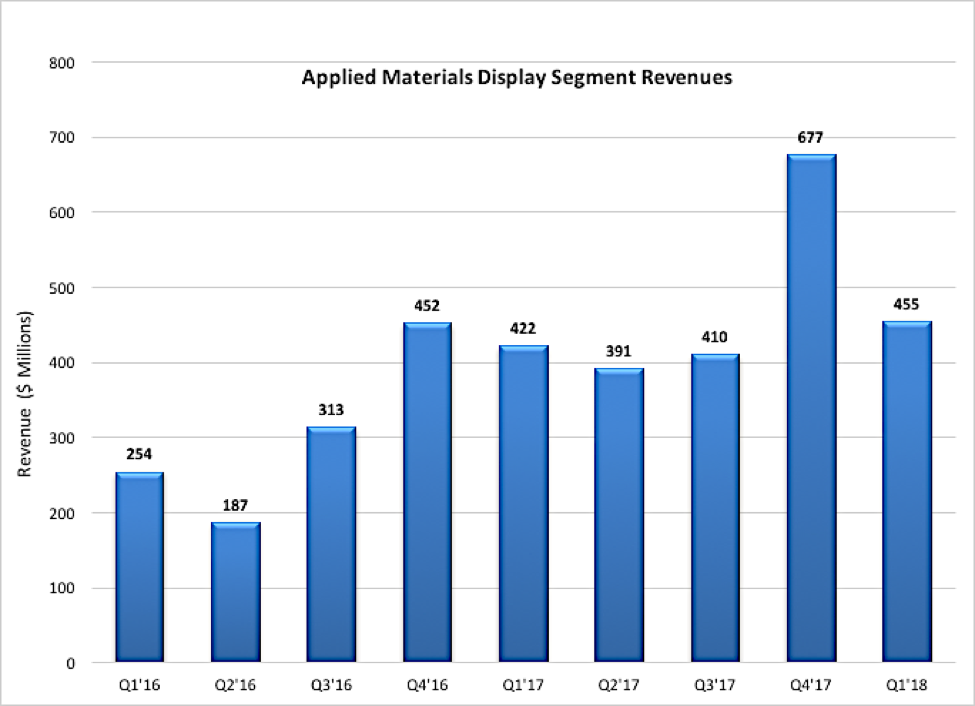The height and width of the screenshot is (706, 975).
Task: Click the chart title Applied Materials Display Segment Revenues
Action: (x=517, y=78)
